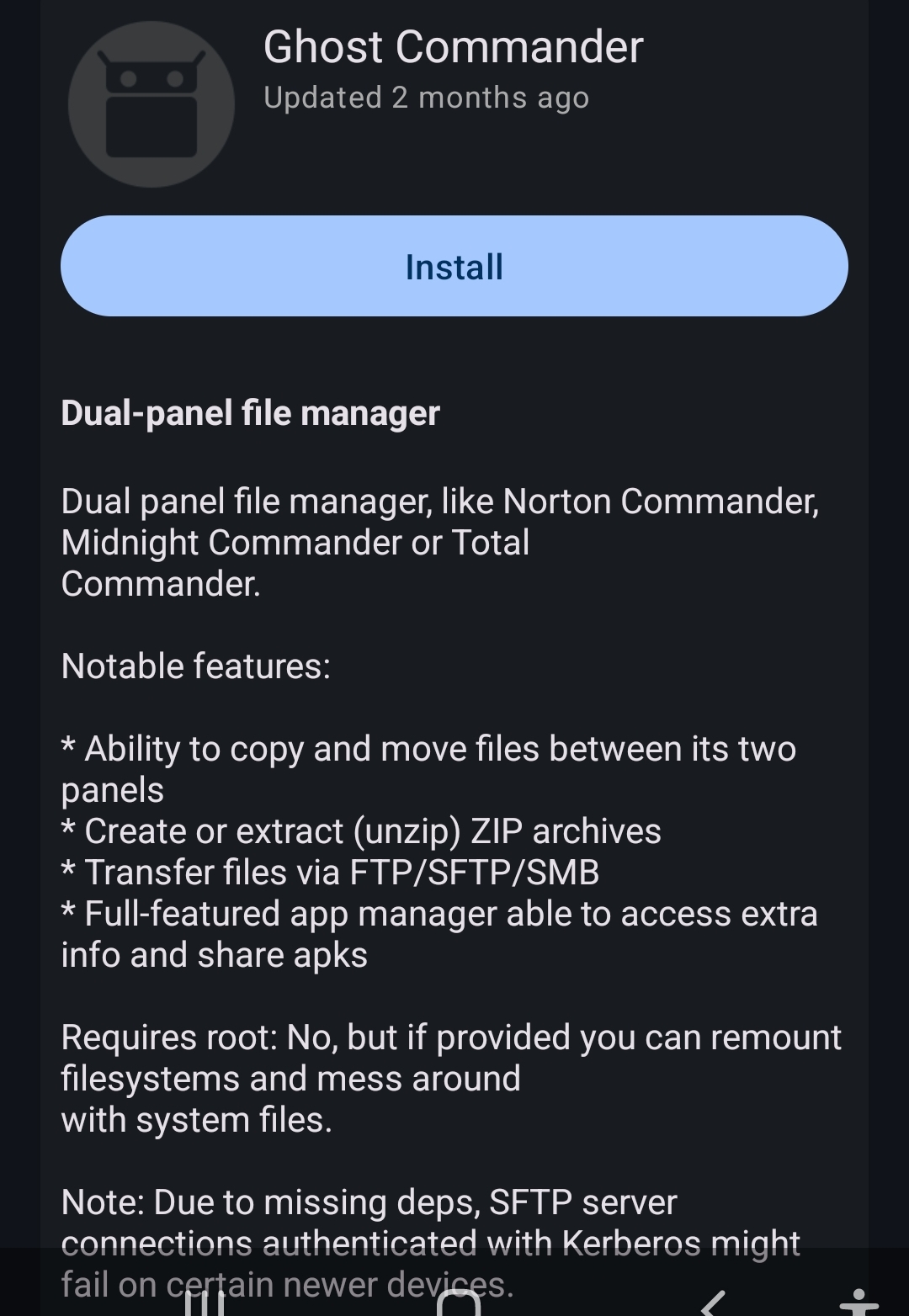Tap the copy and move files bullet
Image resolution: width=909 pixels, height=1316 pixels.
[429, 769]
